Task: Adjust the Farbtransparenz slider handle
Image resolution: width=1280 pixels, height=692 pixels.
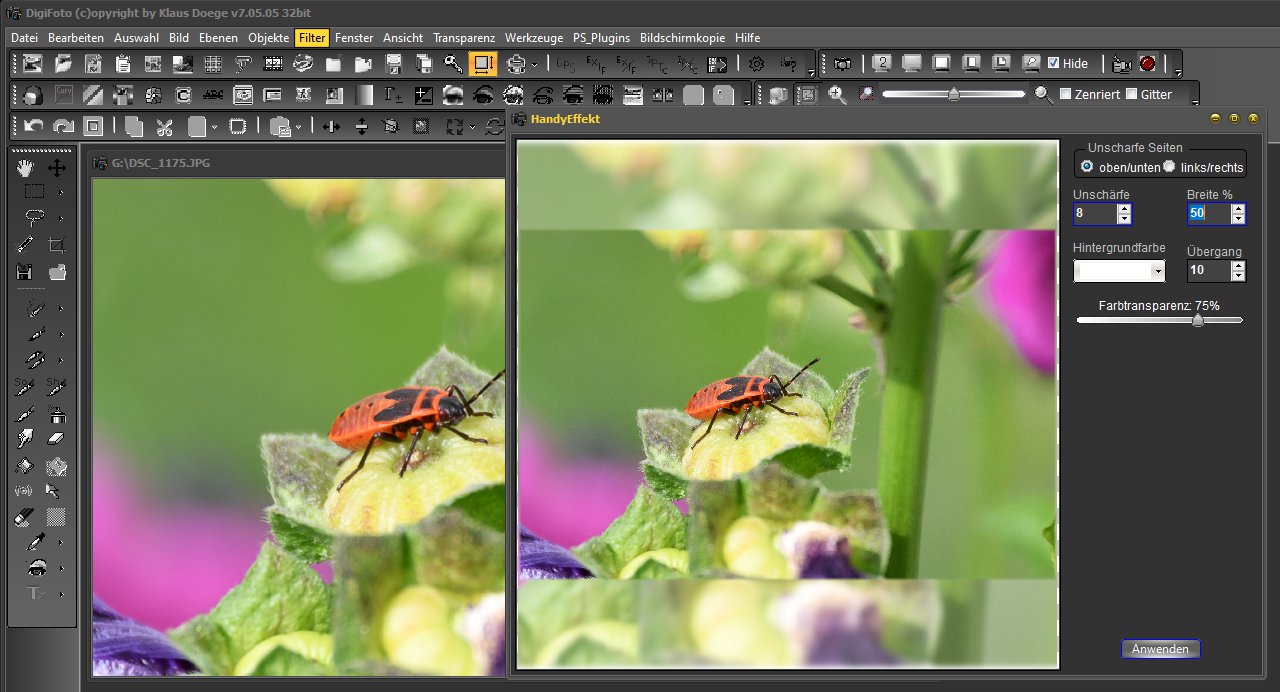Action: pos(1197,320)
